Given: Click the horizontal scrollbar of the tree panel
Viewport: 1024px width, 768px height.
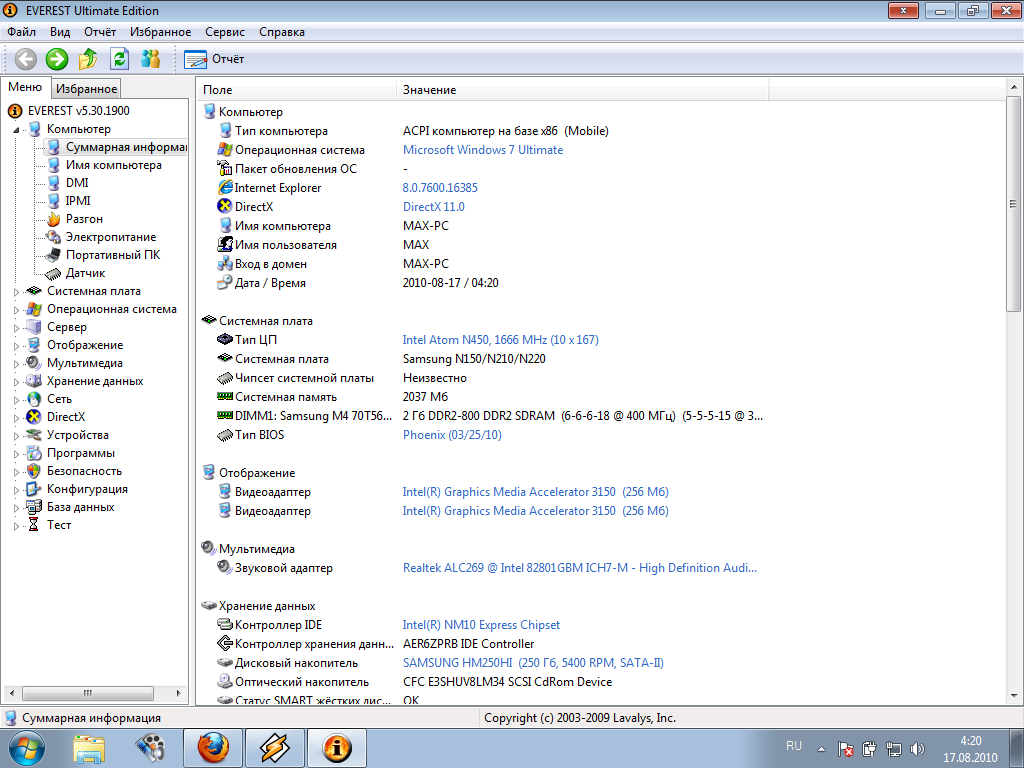Looking at the screenshot, I should (88, 693).
